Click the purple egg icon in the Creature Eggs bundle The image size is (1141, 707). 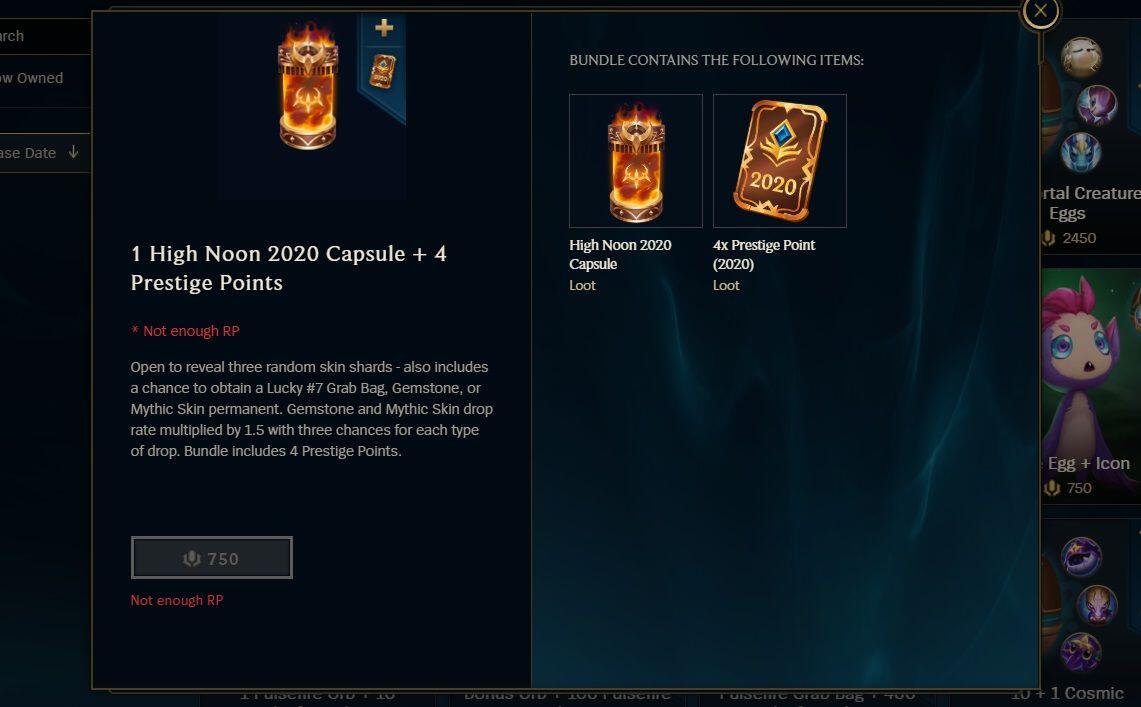1097,105
